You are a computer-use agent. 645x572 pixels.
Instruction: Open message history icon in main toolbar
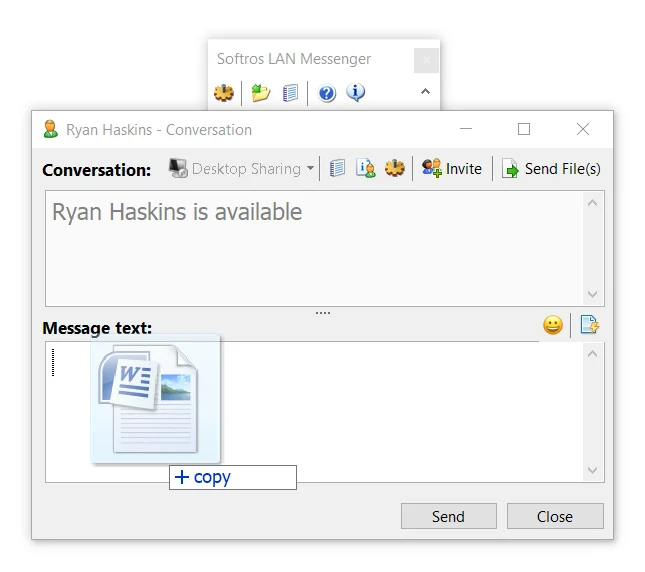(x=290, y=93)
